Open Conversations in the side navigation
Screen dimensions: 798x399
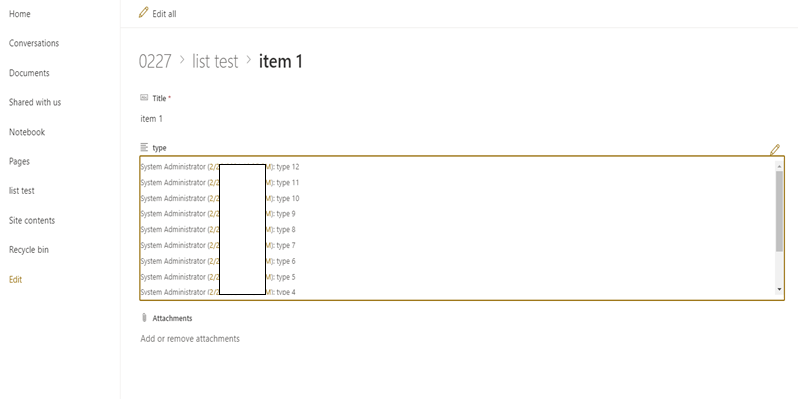[34, 43]
